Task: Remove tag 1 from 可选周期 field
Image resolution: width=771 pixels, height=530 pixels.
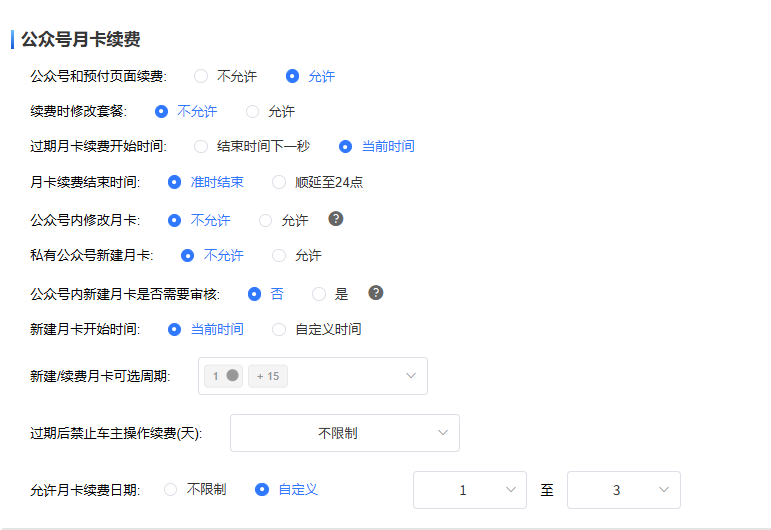Action: [x=233, y=376]
